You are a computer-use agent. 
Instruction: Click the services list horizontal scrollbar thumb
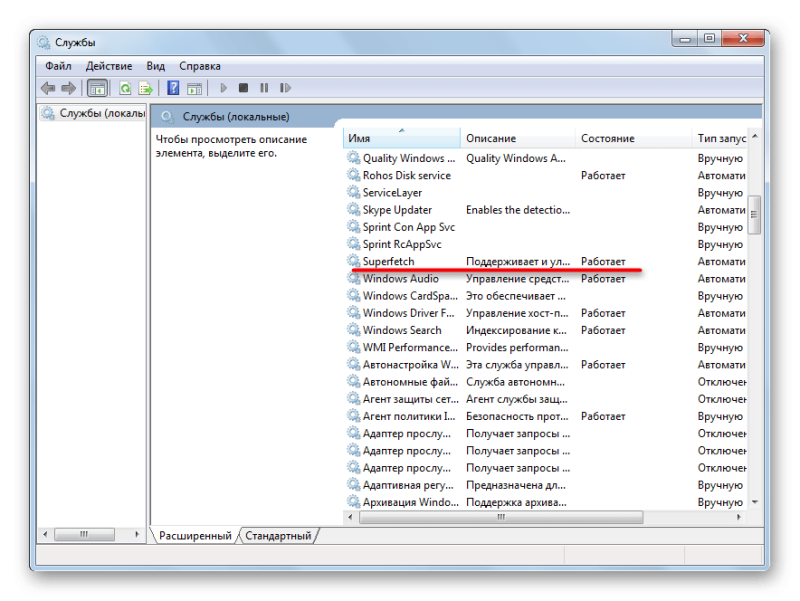point(501,517)
